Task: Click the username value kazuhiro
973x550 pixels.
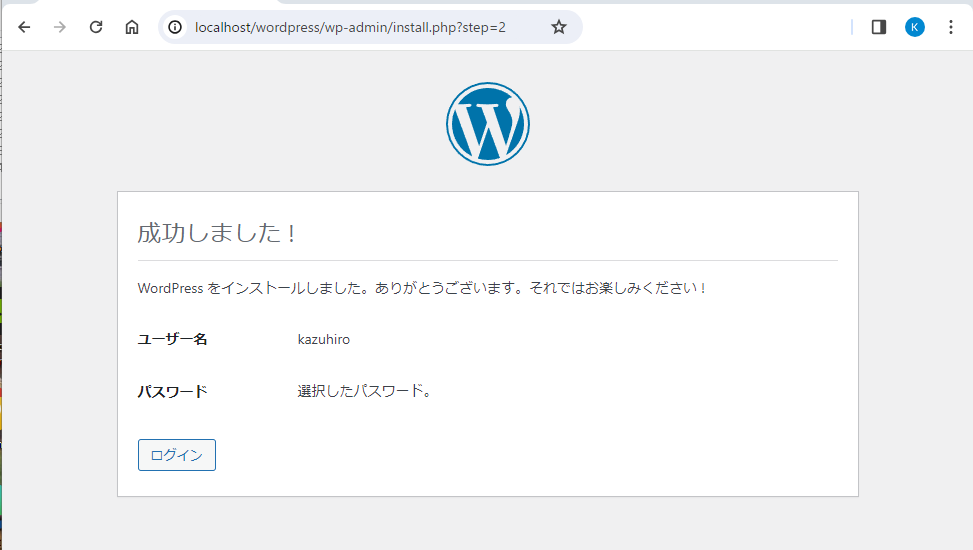Action: point(324,340)
